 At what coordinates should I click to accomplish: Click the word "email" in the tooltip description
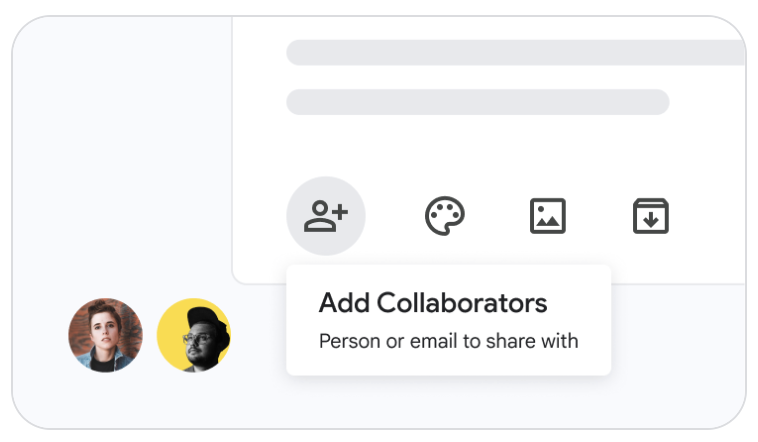click(427, 341)
